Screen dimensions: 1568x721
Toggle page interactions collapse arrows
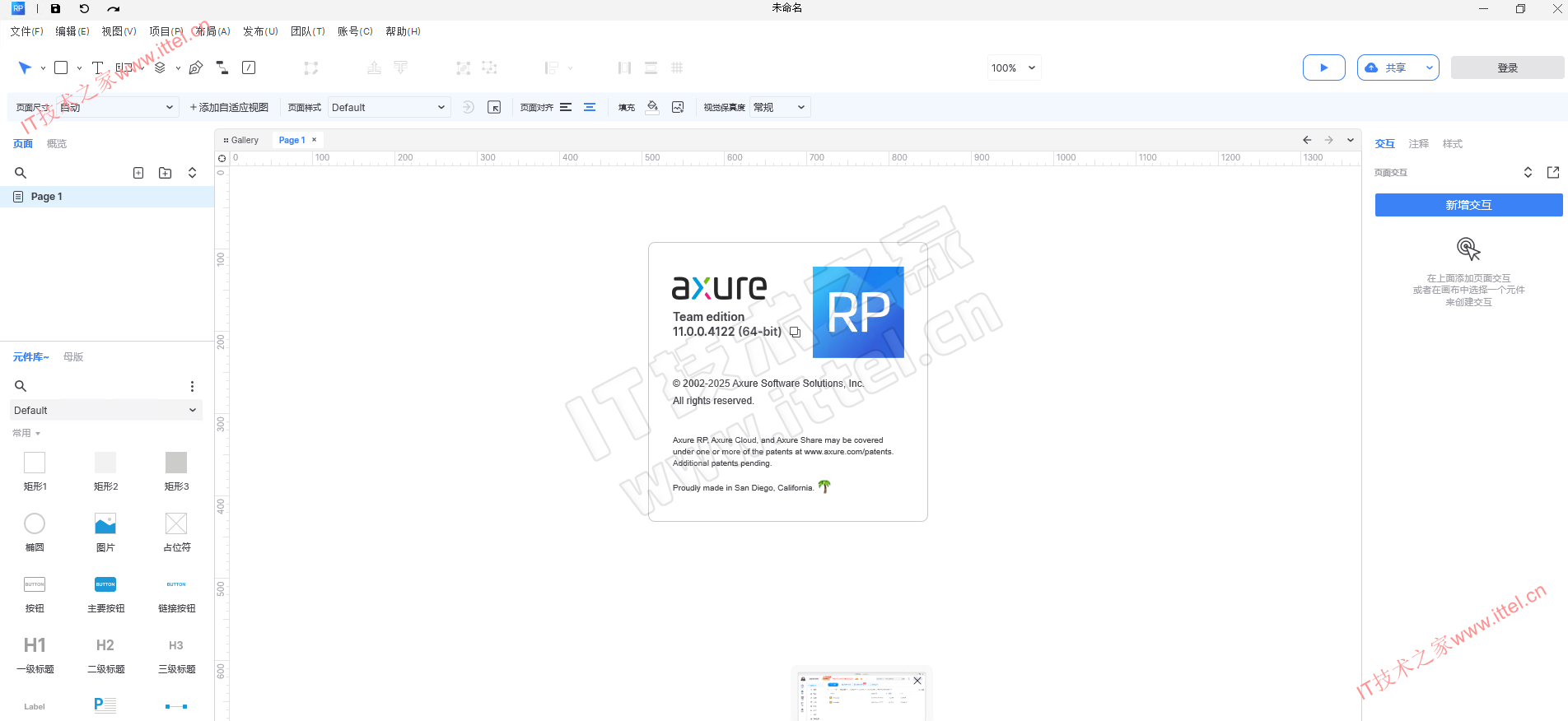[1528, 172]
